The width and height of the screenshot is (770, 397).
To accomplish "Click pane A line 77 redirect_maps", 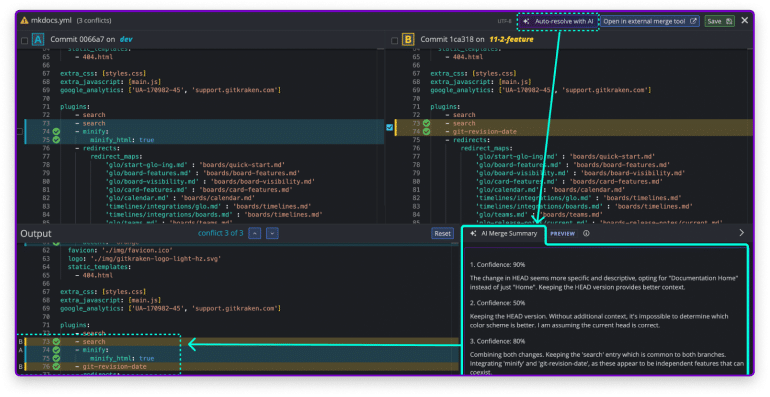I will pos(116,157).
